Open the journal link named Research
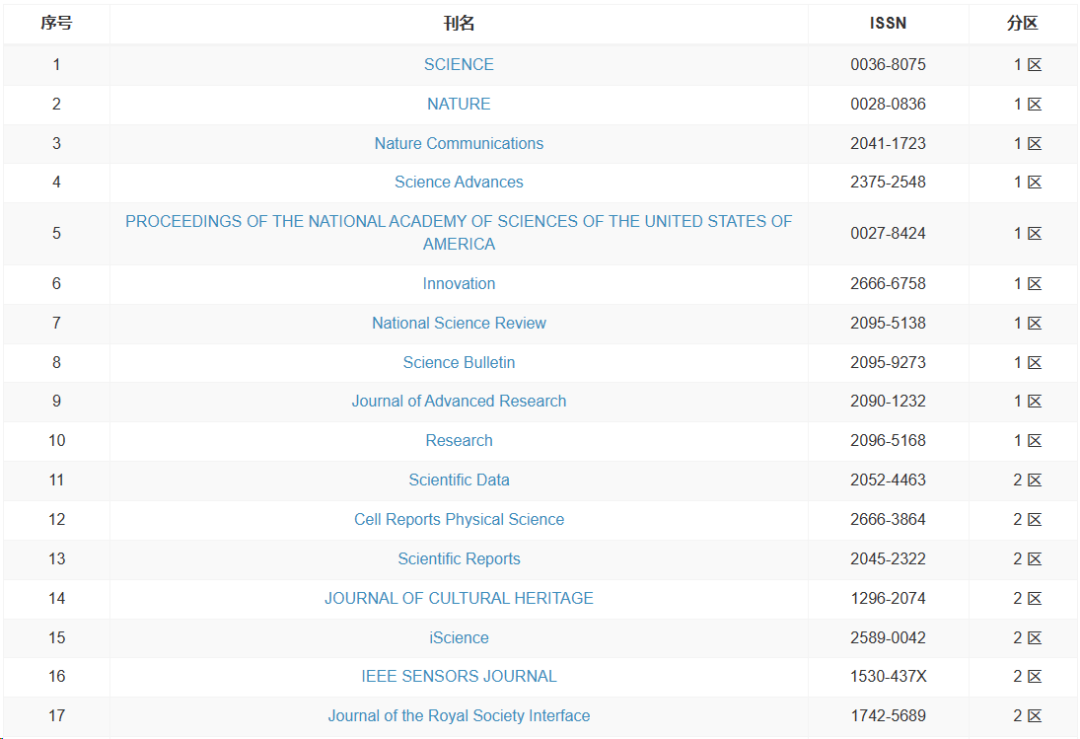Image resolution: width=1080 pixels, height=739 pixels. click(x=459, y=440)
